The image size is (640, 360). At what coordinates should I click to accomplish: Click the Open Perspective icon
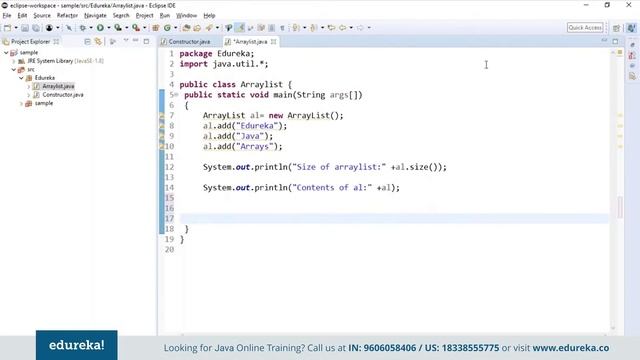pyautogui.click(x=617, y=28)
